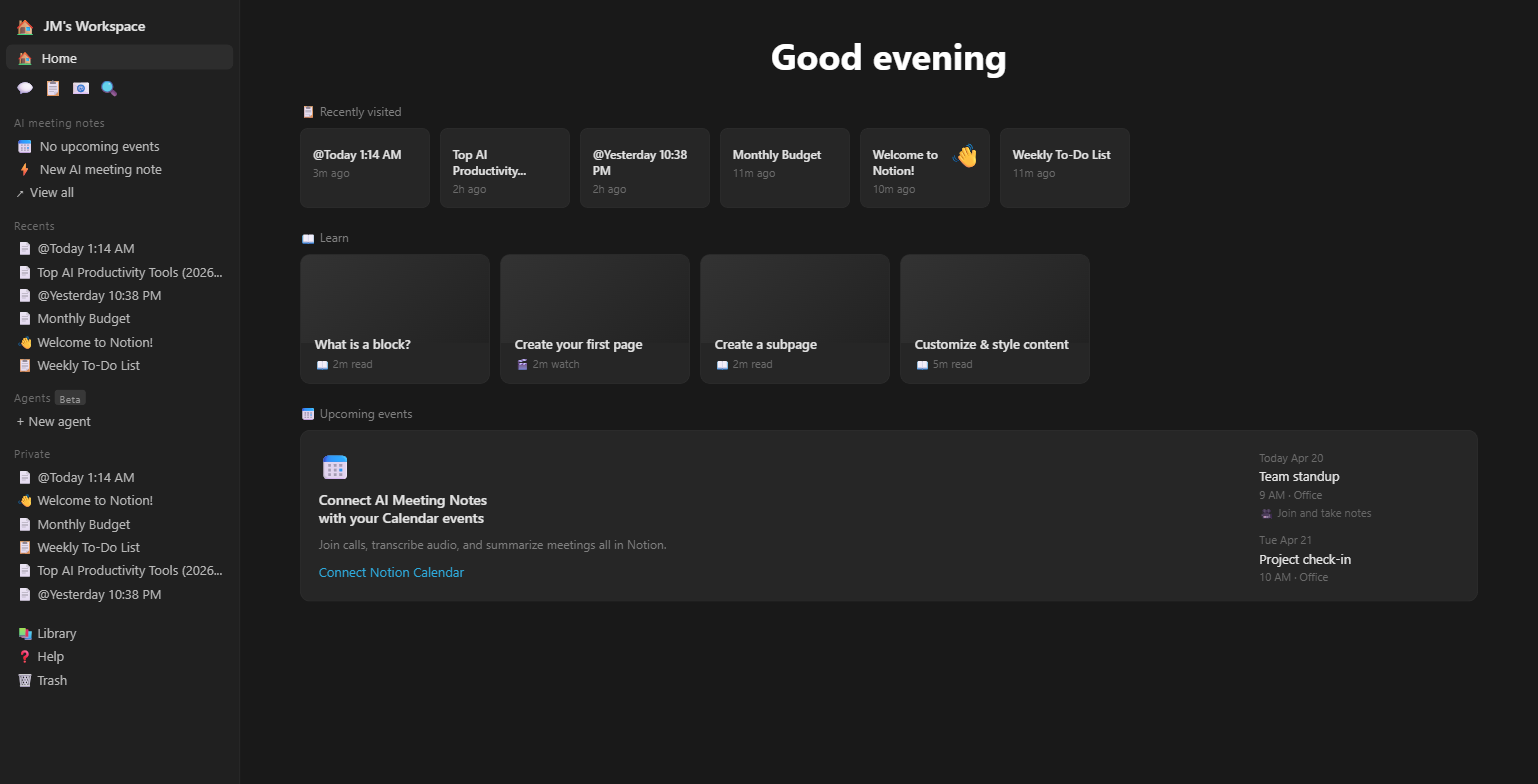Click the magnifying glass search icon
The image size is (1538, 784).
pyautogui.click(x=109, y=88)
